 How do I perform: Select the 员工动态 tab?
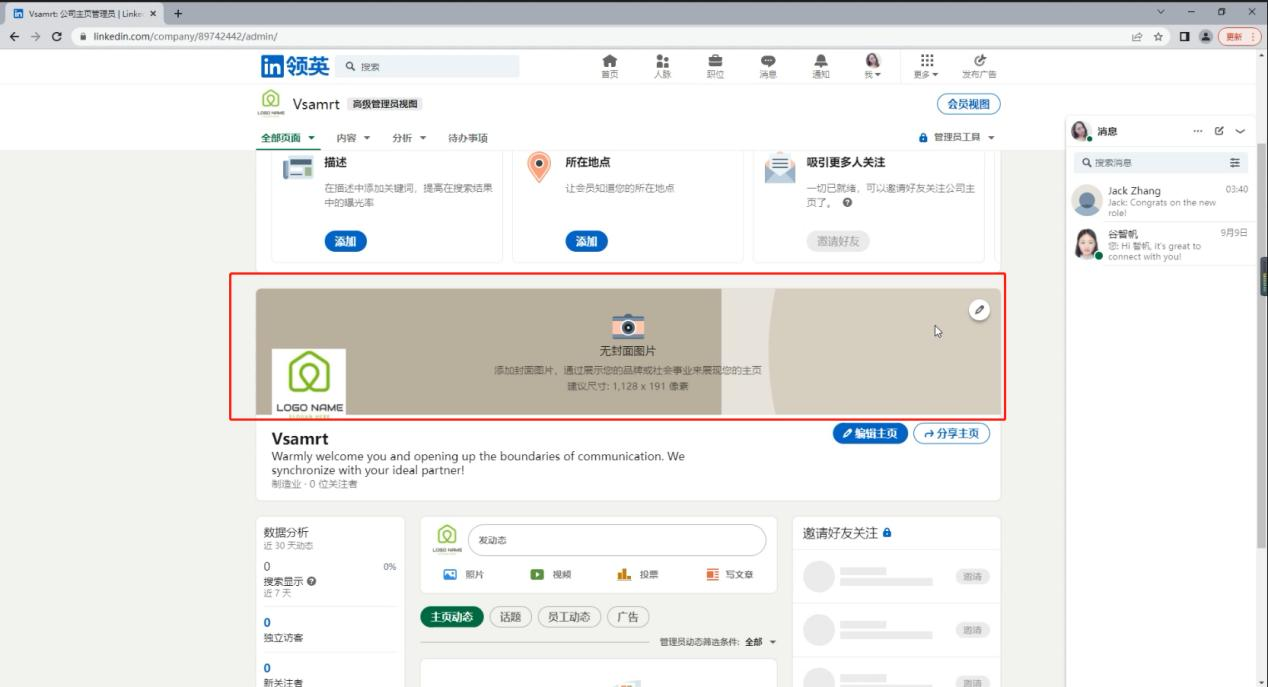click(569, 617)
